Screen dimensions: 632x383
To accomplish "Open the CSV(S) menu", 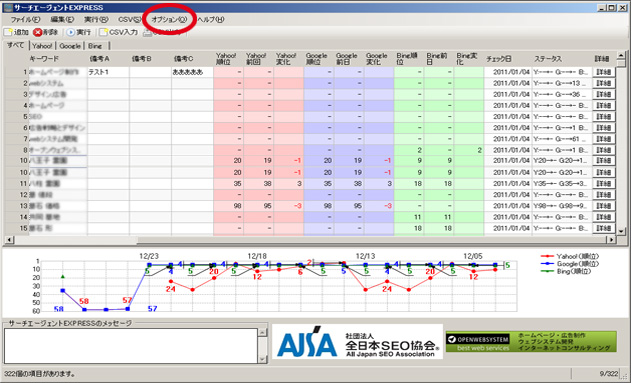I will 129,19.
